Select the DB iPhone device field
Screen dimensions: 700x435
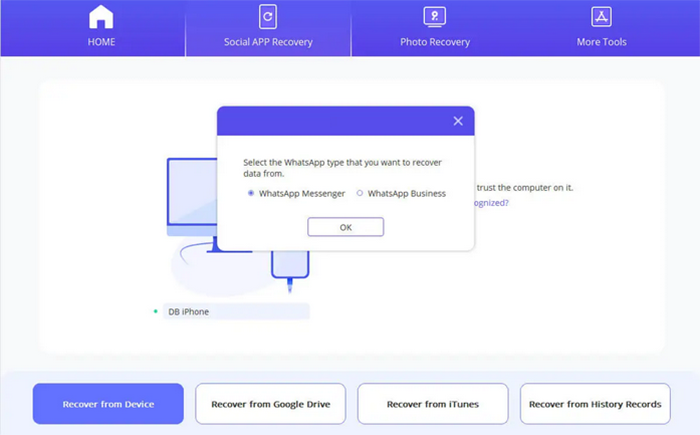pyautogui.click(x=236, y=311)
